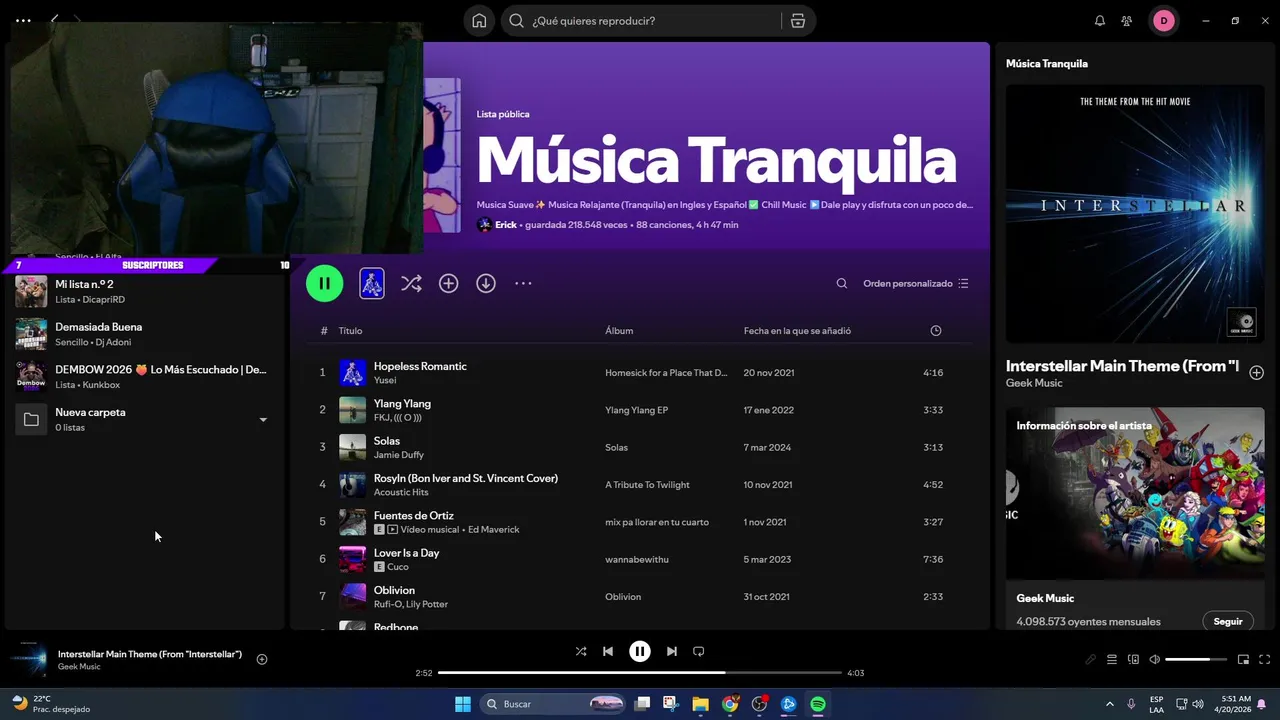Pause playback in the player bar
1280x720 pixels.
coord(640,651)
